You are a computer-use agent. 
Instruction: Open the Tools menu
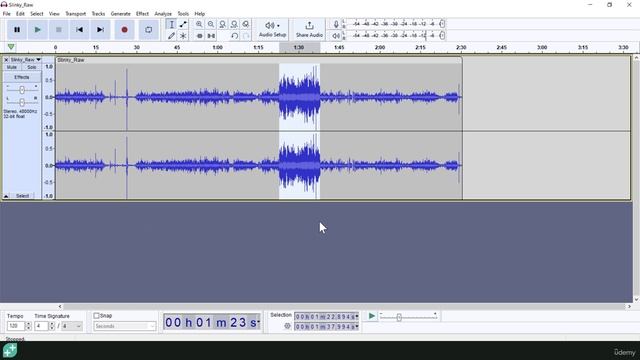point(183,13)
